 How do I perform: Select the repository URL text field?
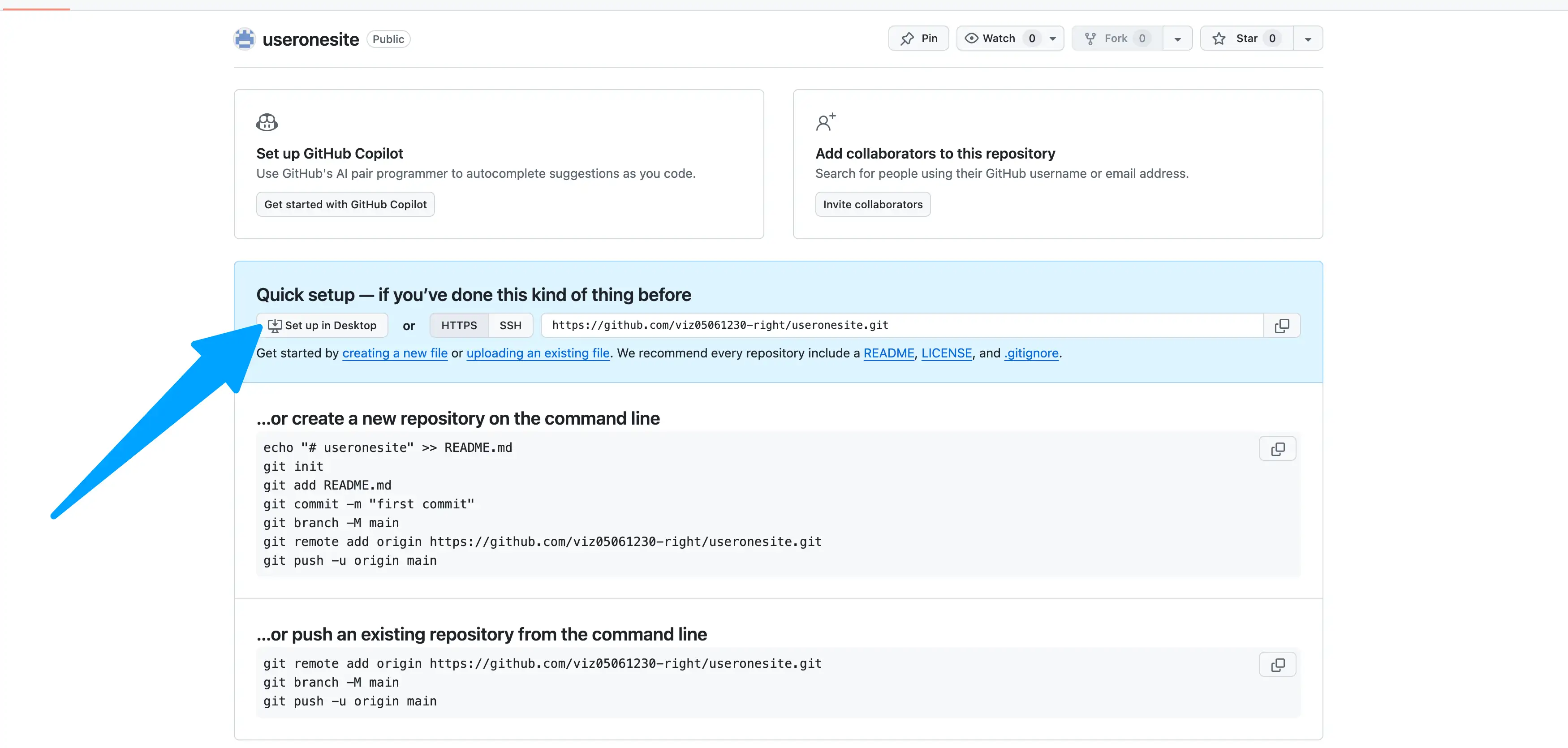point(852,325)
